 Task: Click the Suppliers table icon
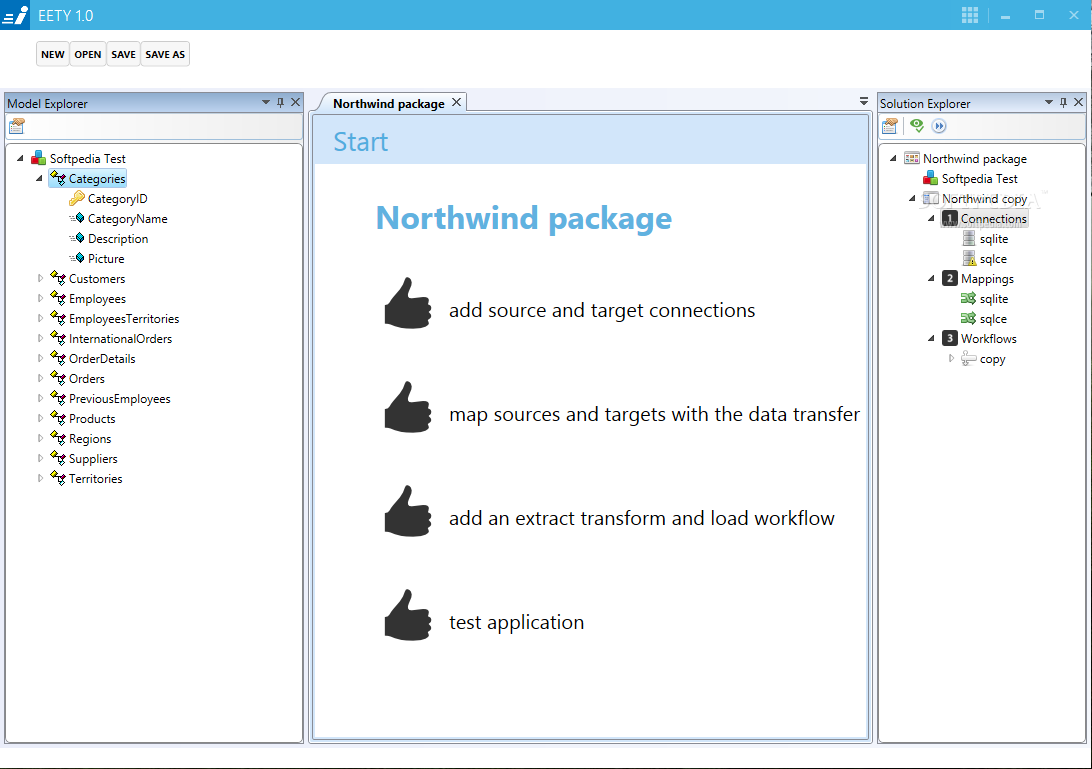pos(58,458)
